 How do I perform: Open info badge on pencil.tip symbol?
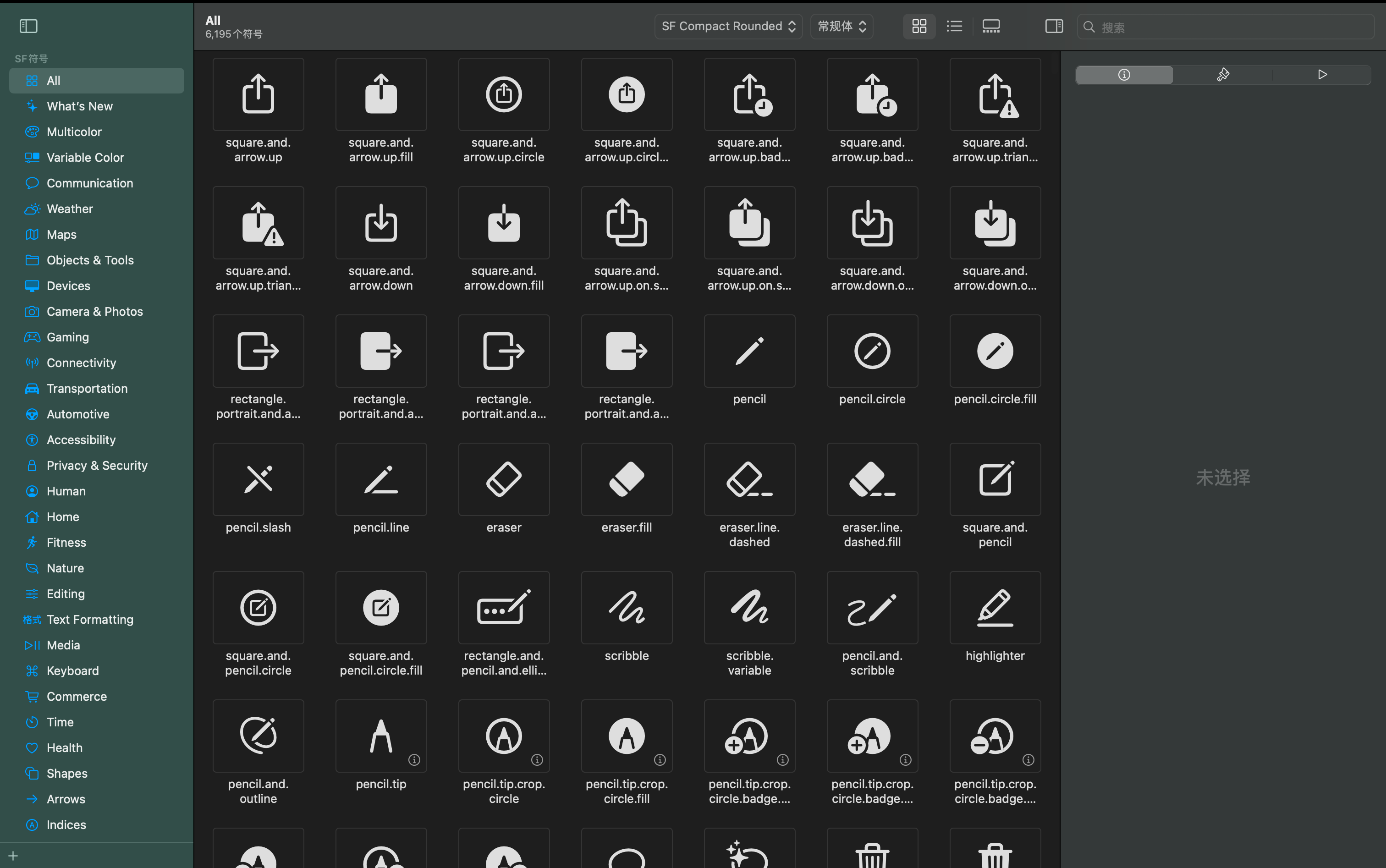pos(414,760)
